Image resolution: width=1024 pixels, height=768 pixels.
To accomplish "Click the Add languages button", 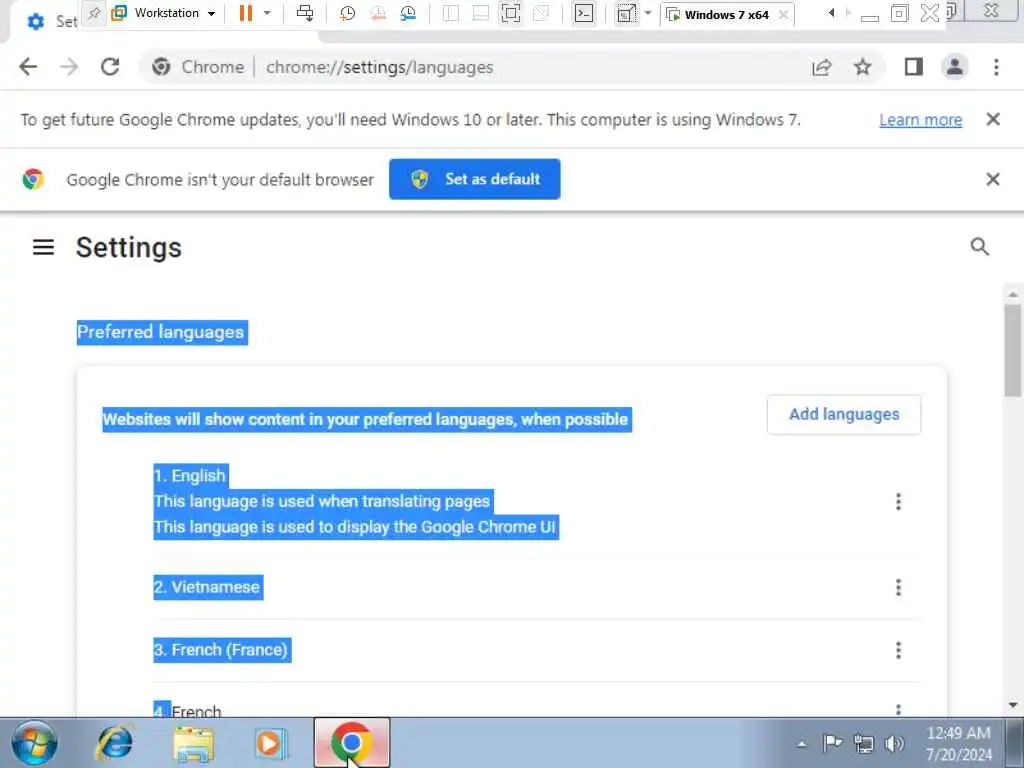I will pos(844,414).
